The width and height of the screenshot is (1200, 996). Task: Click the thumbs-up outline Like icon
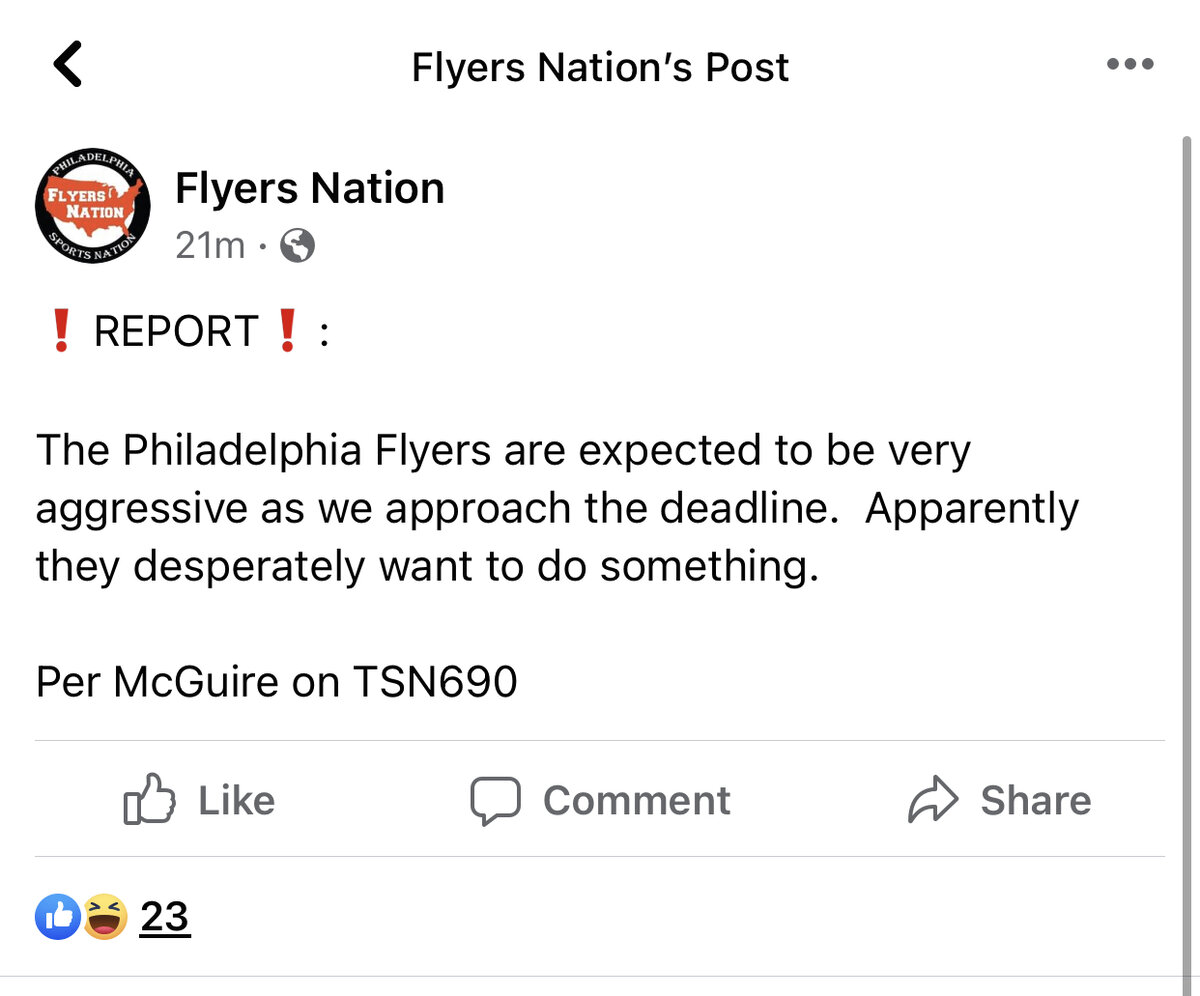149,799
